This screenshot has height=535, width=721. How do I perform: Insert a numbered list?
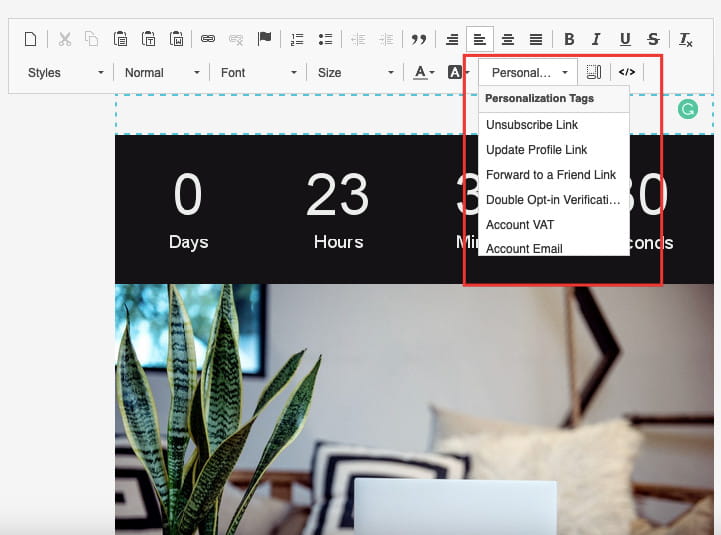pos(297,39)
